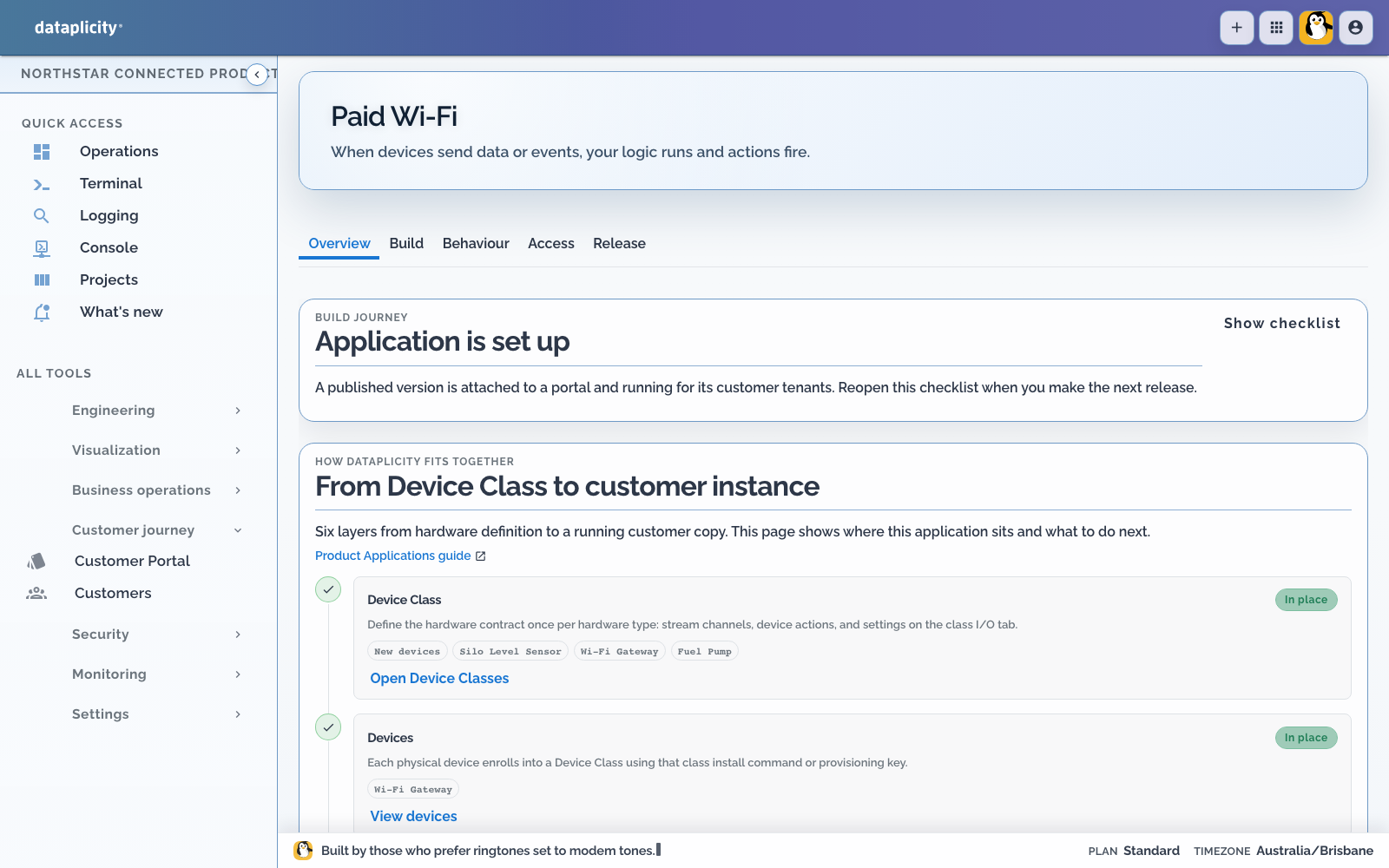
Task: Switch to the Overview tab
Action: [339, 244]
